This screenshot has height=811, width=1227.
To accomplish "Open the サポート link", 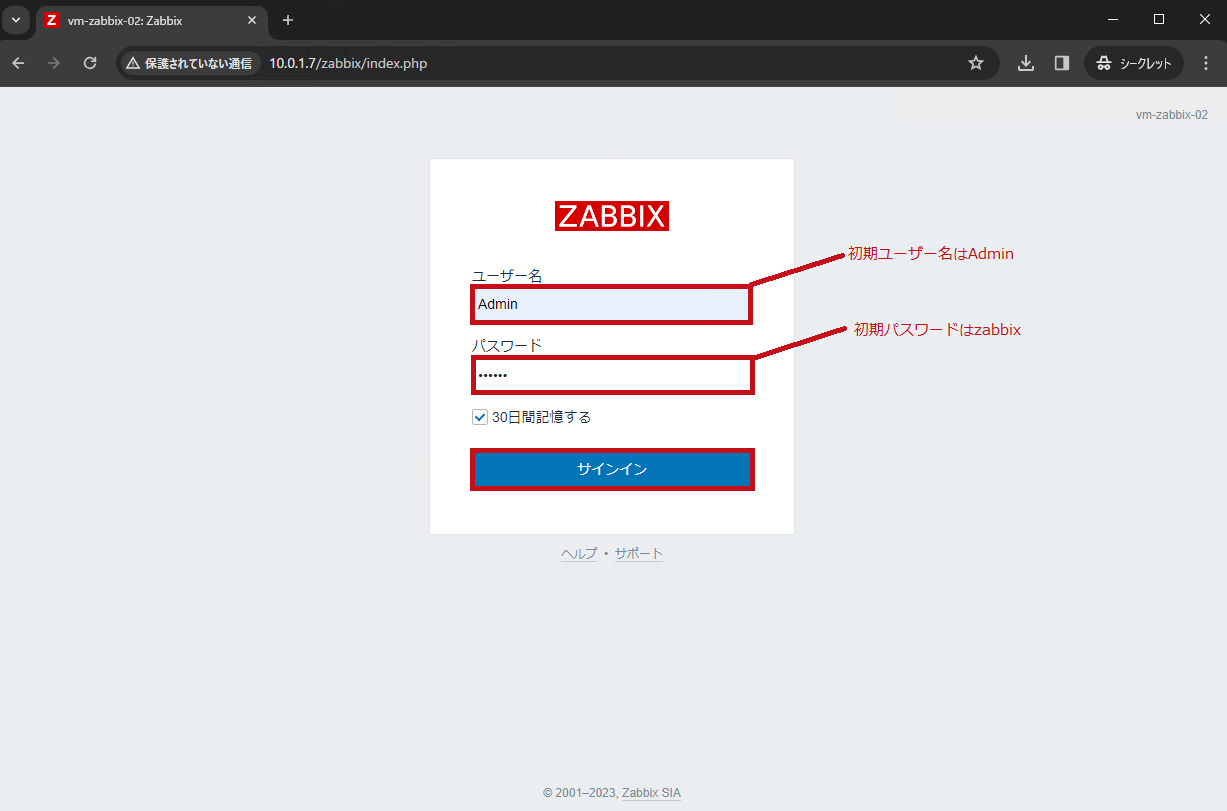I will pyautogui.click(x=639, y=554).
